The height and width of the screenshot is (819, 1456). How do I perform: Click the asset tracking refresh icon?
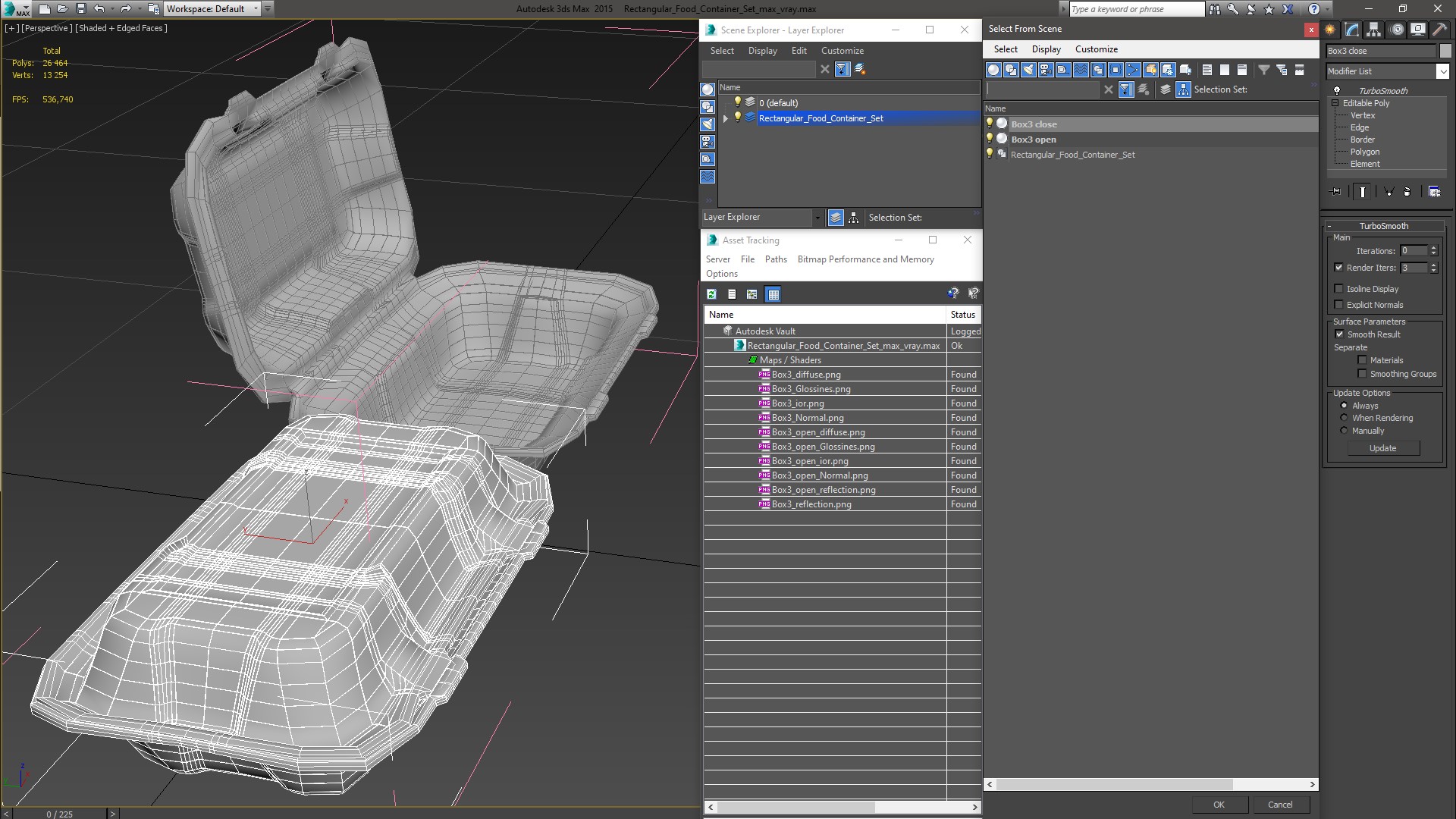tap(711, 294)
